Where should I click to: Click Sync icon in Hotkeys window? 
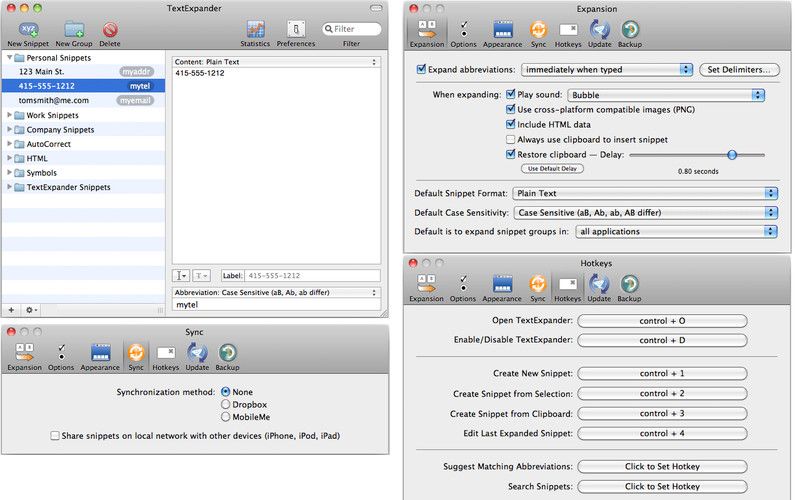coord(538,284)
